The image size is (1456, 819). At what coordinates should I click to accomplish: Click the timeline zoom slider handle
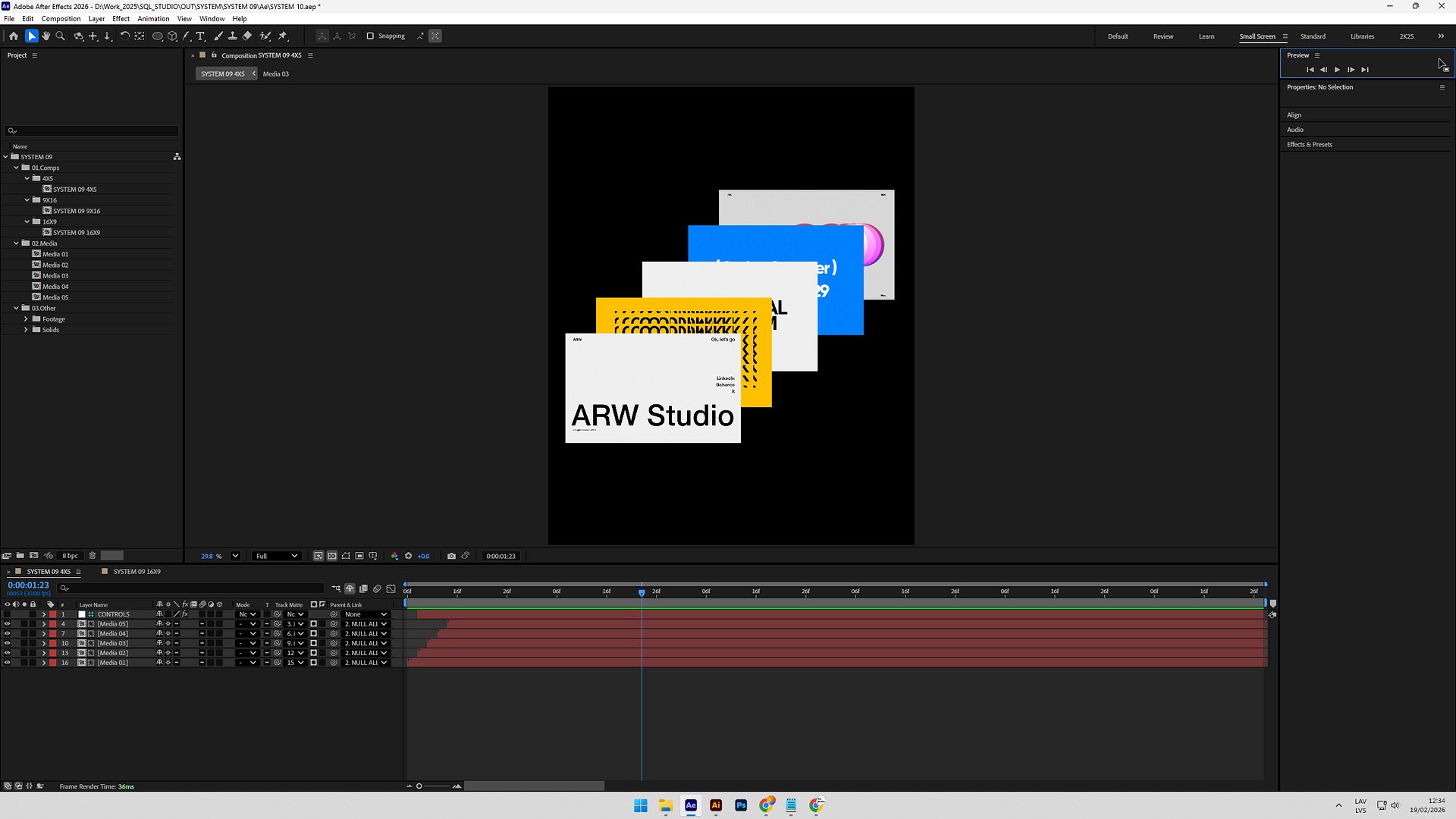(419, 786)
